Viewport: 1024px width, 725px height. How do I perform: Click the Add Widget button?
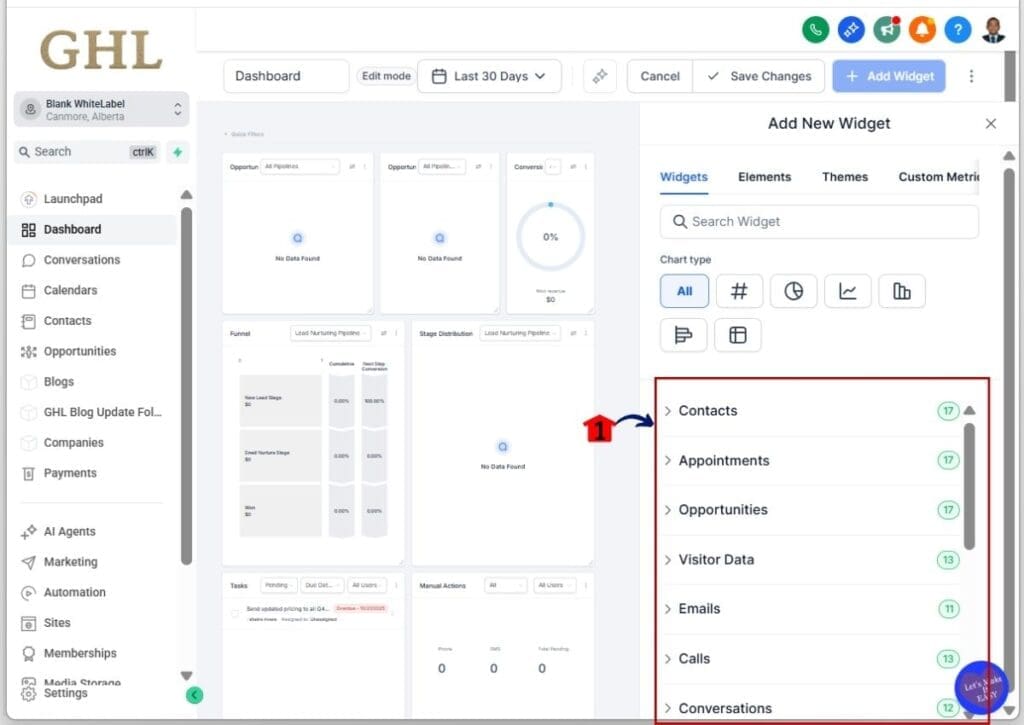coord(888,75)
